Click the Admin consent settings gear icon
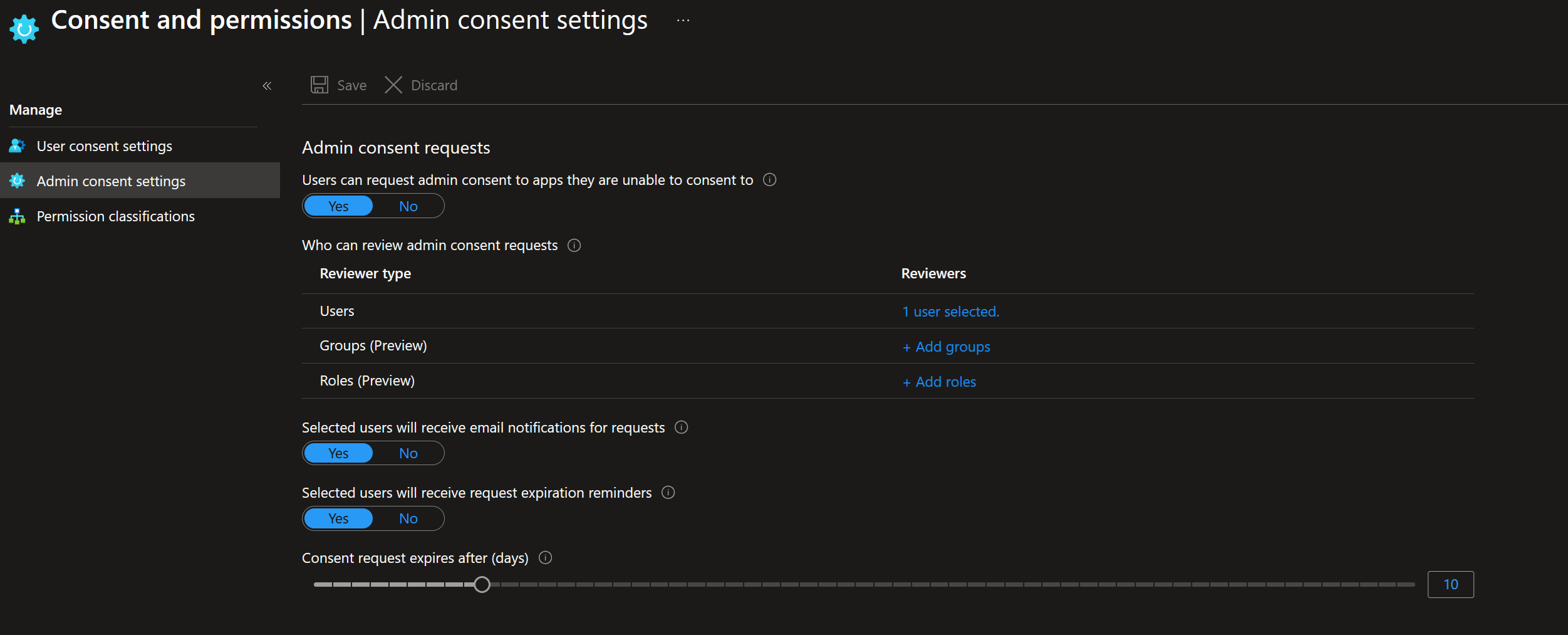The width and height of the screenshot is (1568, 635). [17, 181]
